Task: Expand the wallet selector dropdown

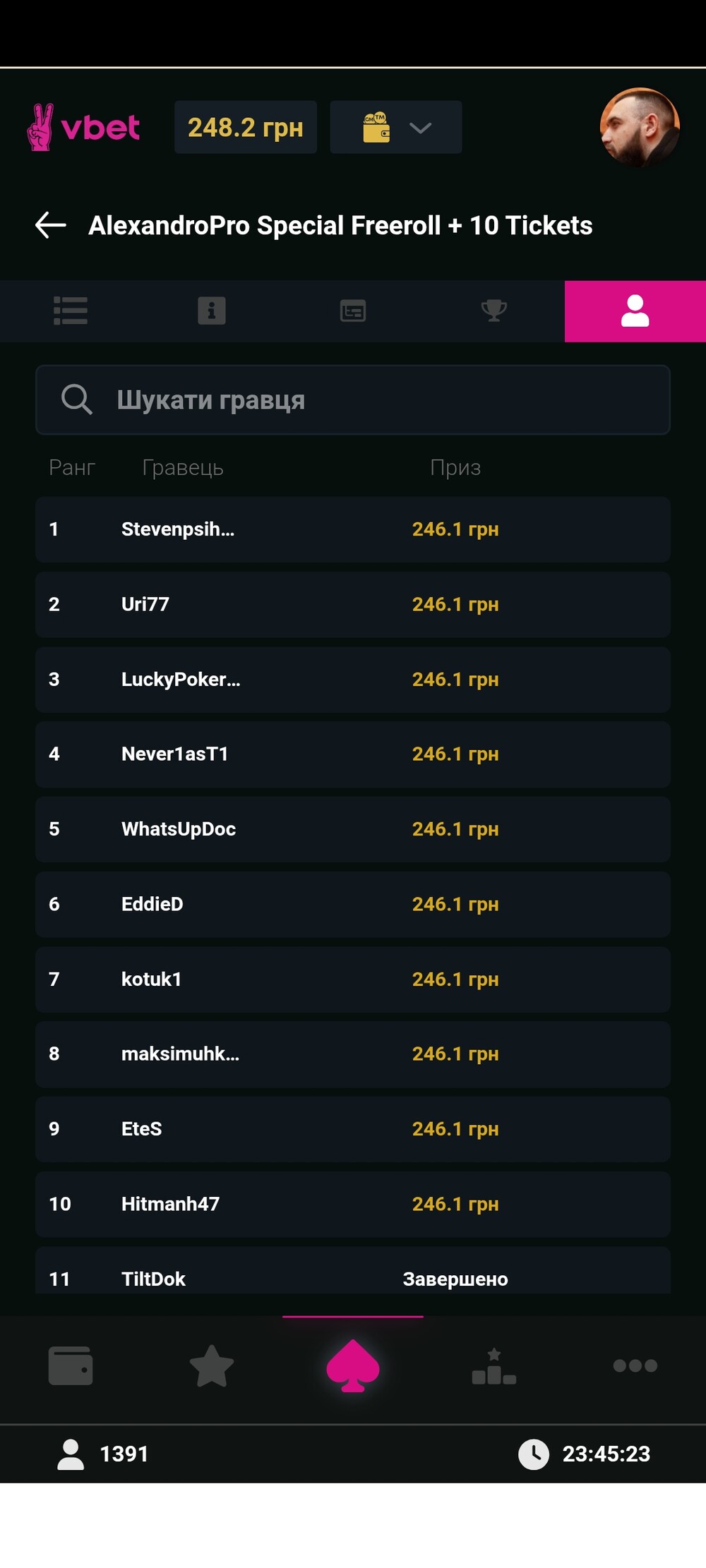Action: (x=396, y=128)
